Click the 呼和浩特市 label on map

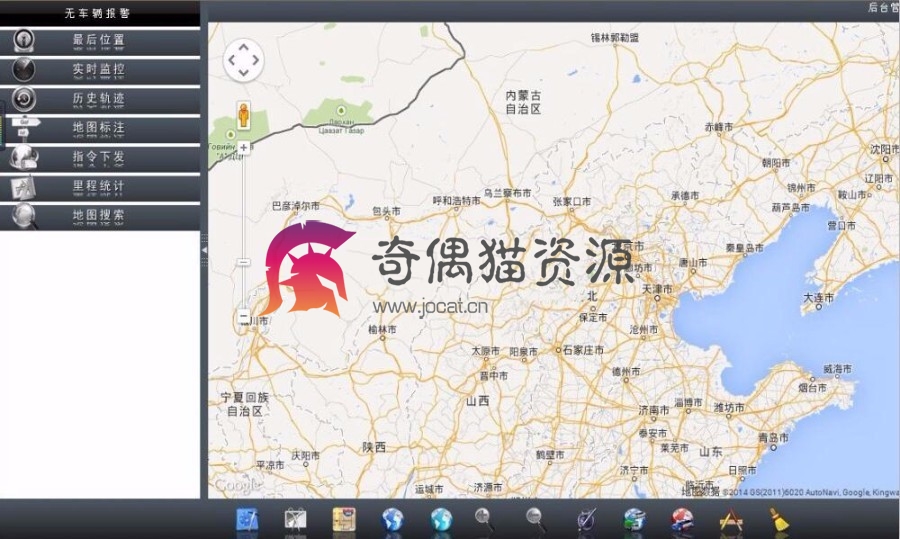coord(456,200)
